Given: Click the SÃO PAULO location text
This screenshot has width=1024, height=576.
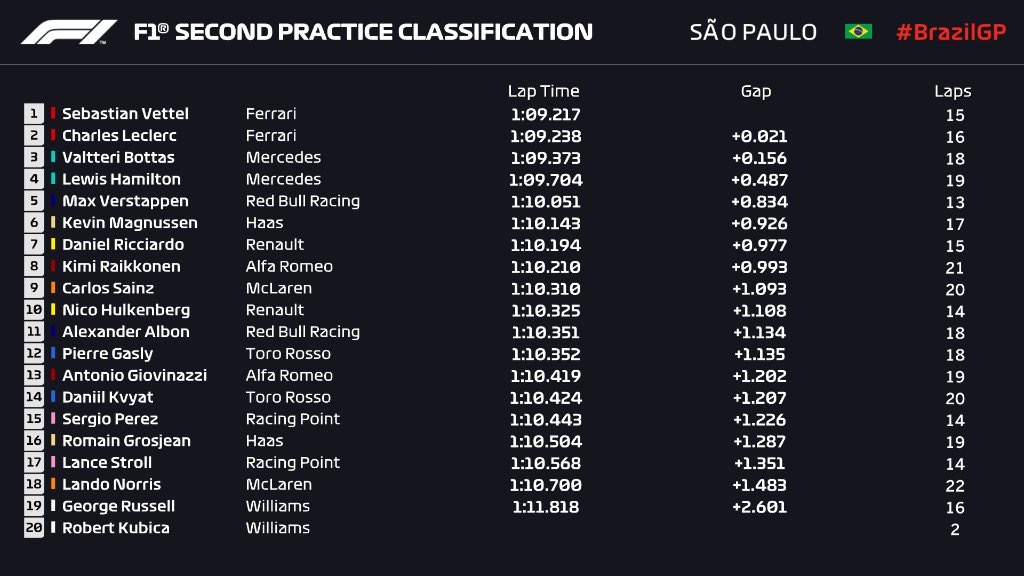Looking at the screenshot, I should point(753,32).
